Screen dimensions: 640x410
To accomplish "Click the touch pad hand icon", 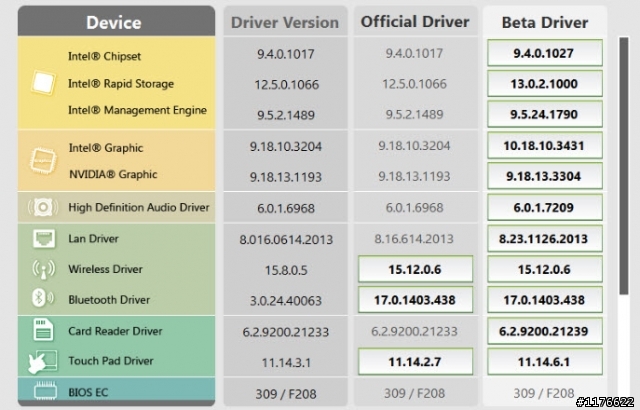I will tap(42, 361).
